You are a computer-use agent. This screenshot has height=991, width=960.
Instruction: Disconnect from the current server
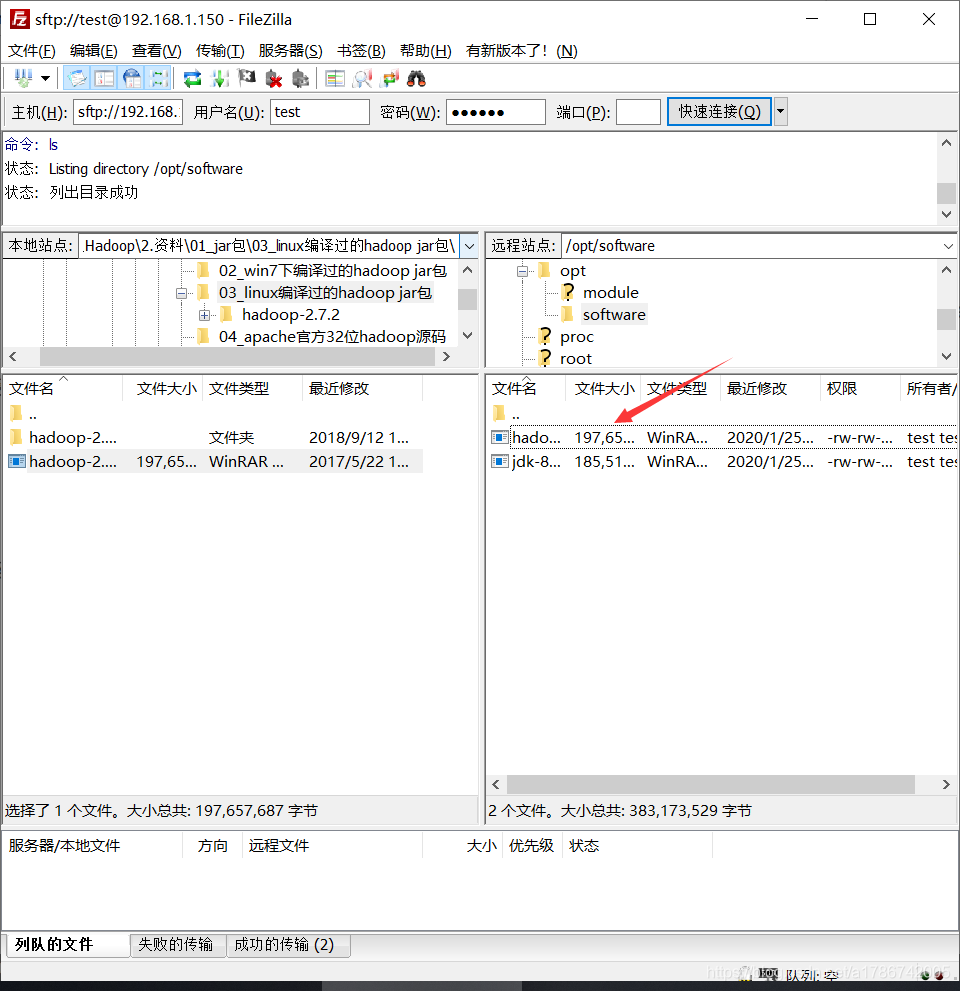[x=274, y=78]
